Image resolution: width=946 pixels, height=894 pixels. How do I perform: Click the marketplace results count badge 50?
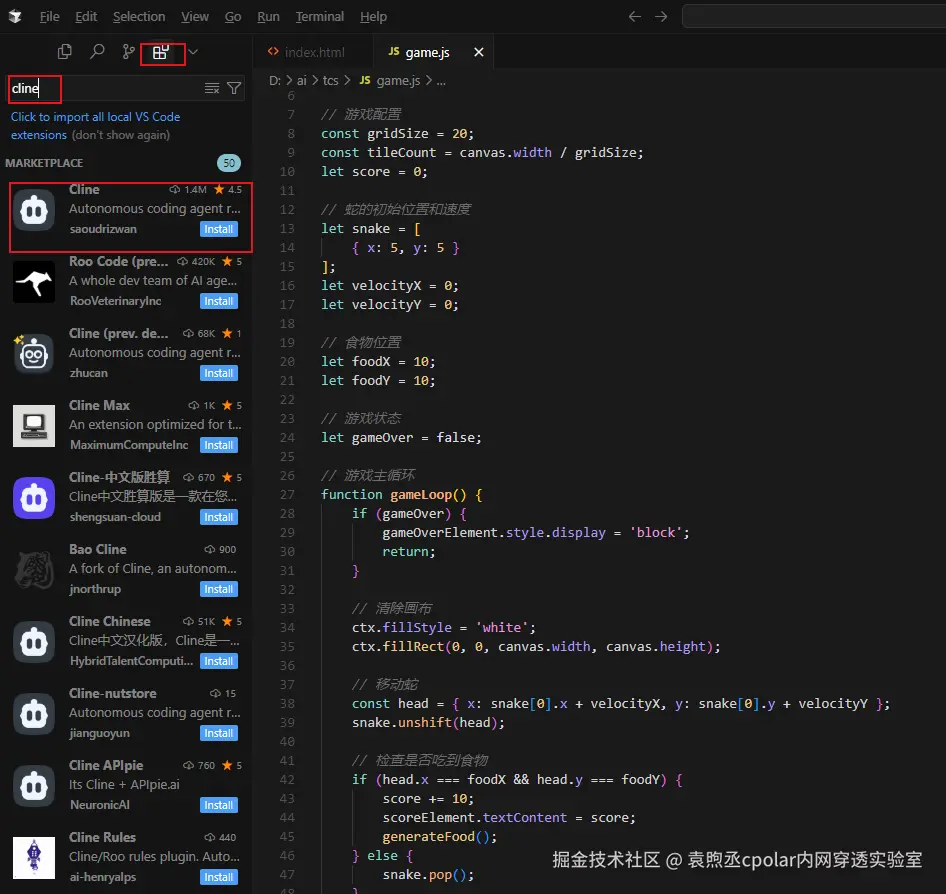[x=229, y=163]
